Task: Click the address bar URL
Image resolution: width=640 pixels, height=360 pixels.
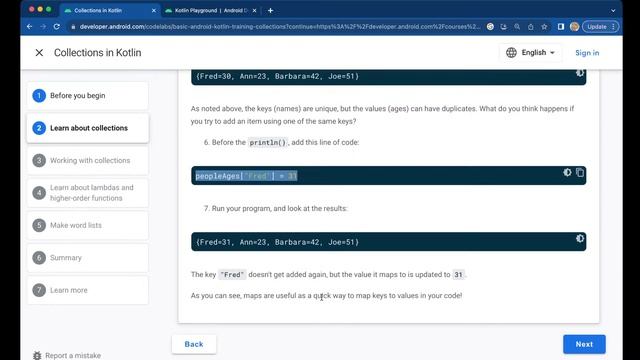Action: pos(280,27)
